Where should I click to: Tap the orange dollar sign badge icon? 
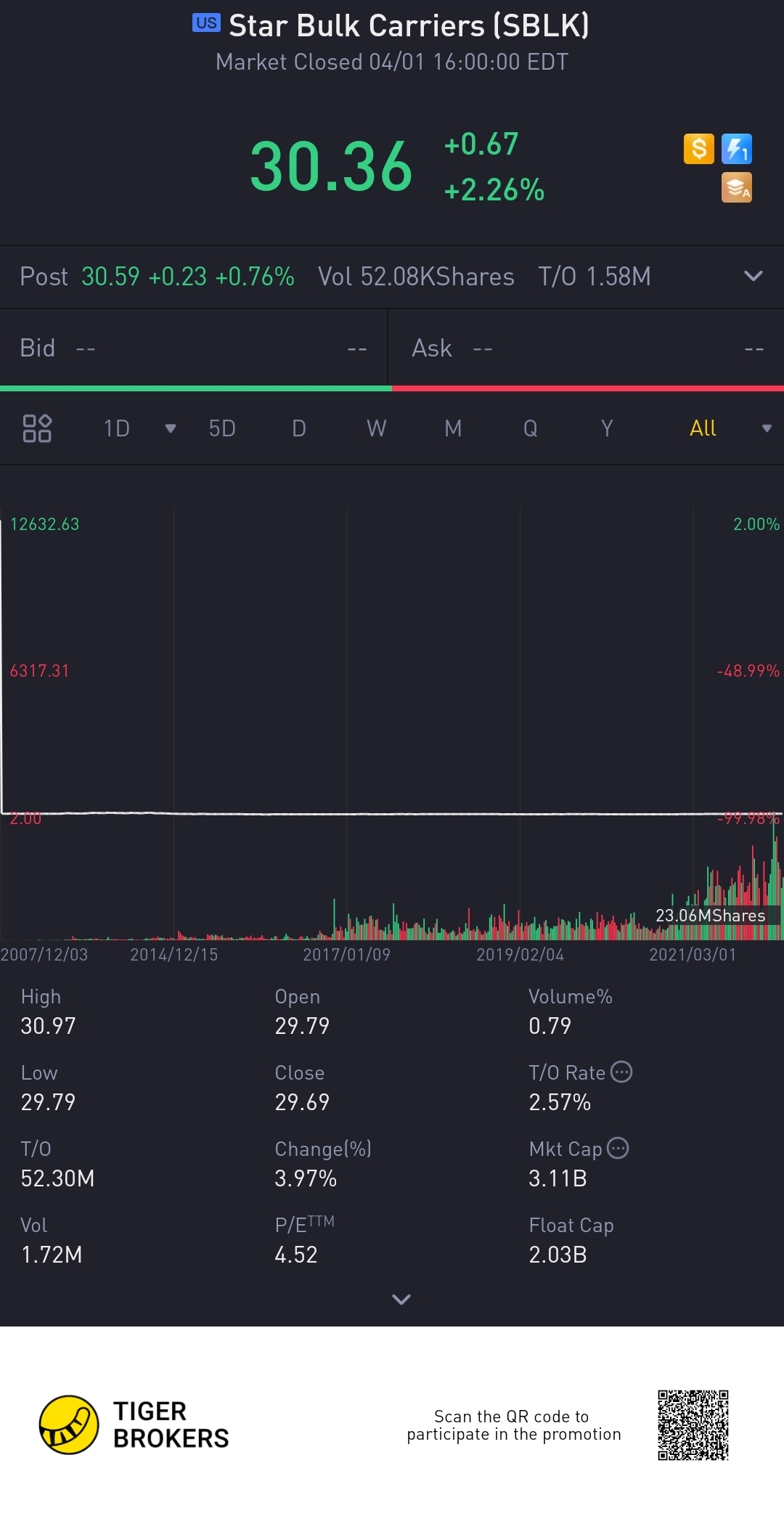pos(699,149)
